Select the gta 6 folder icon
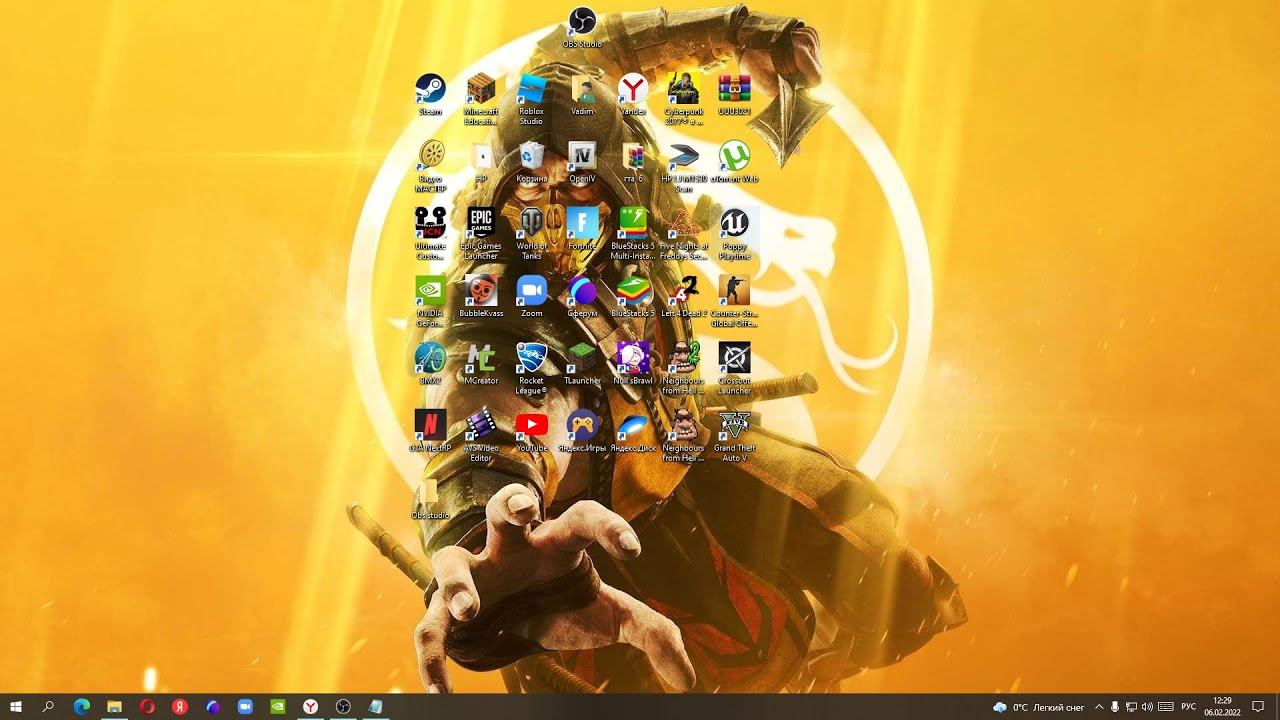1280x720 pixels. (x=632, y=162)
